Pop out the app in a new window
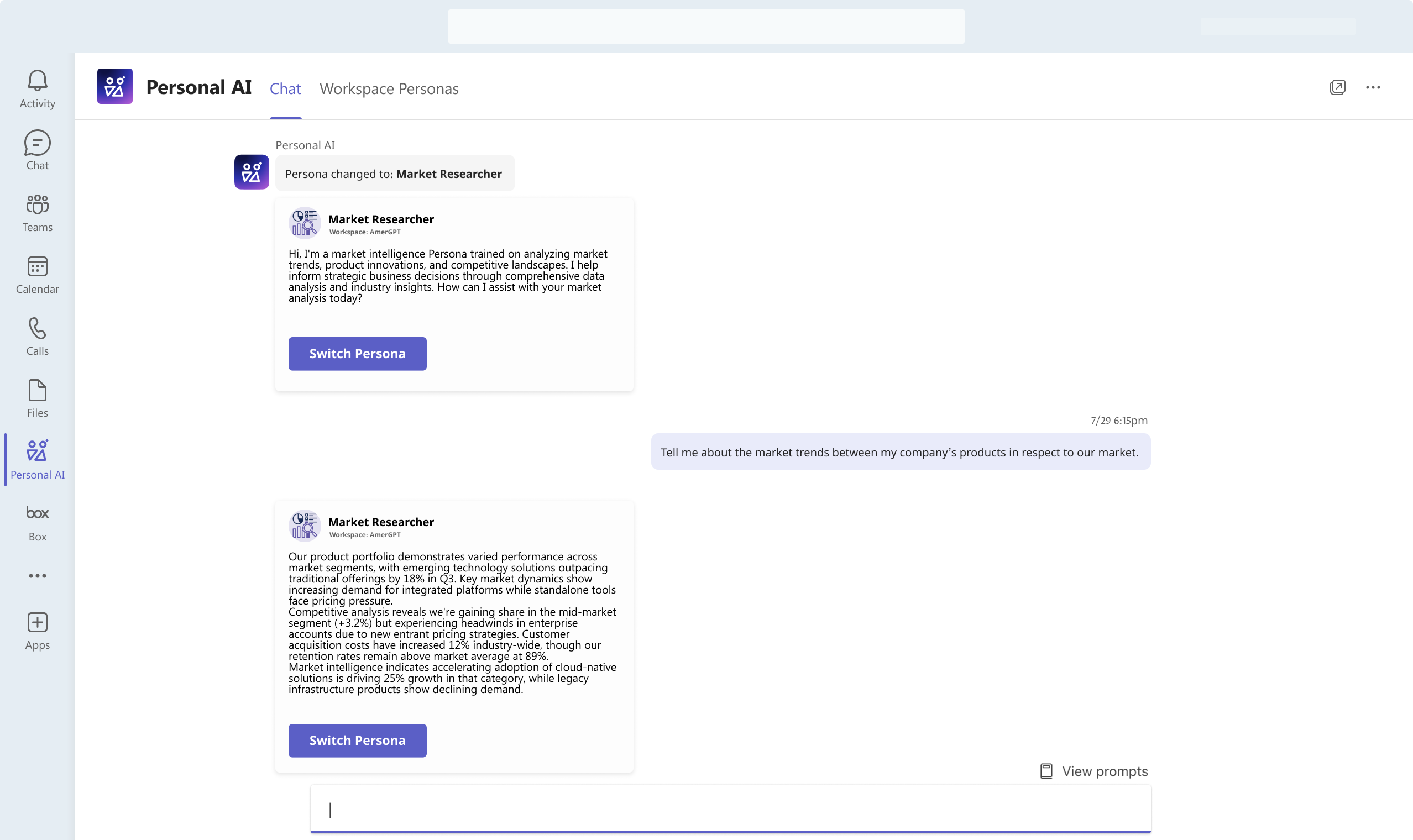1413x840 pixels. 1337,87
